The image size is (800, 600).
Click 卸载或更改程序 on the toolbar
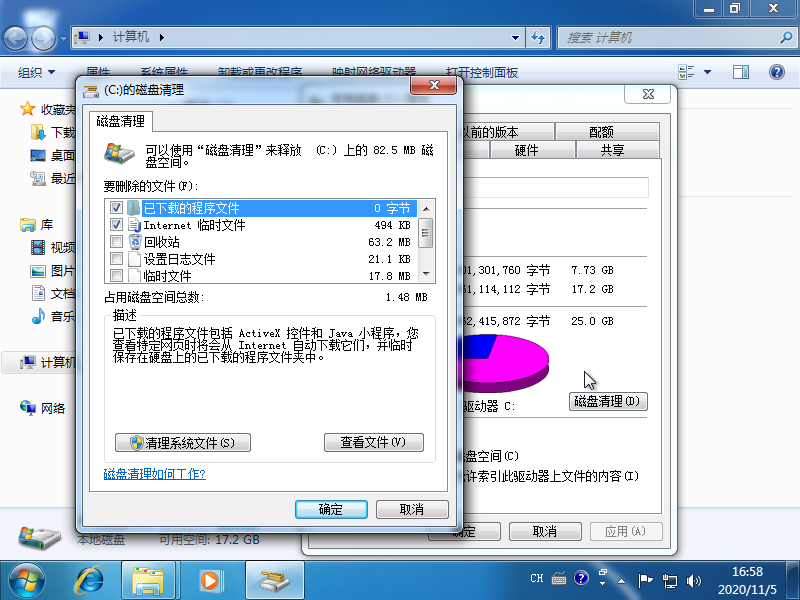click(x=262, y=71)
